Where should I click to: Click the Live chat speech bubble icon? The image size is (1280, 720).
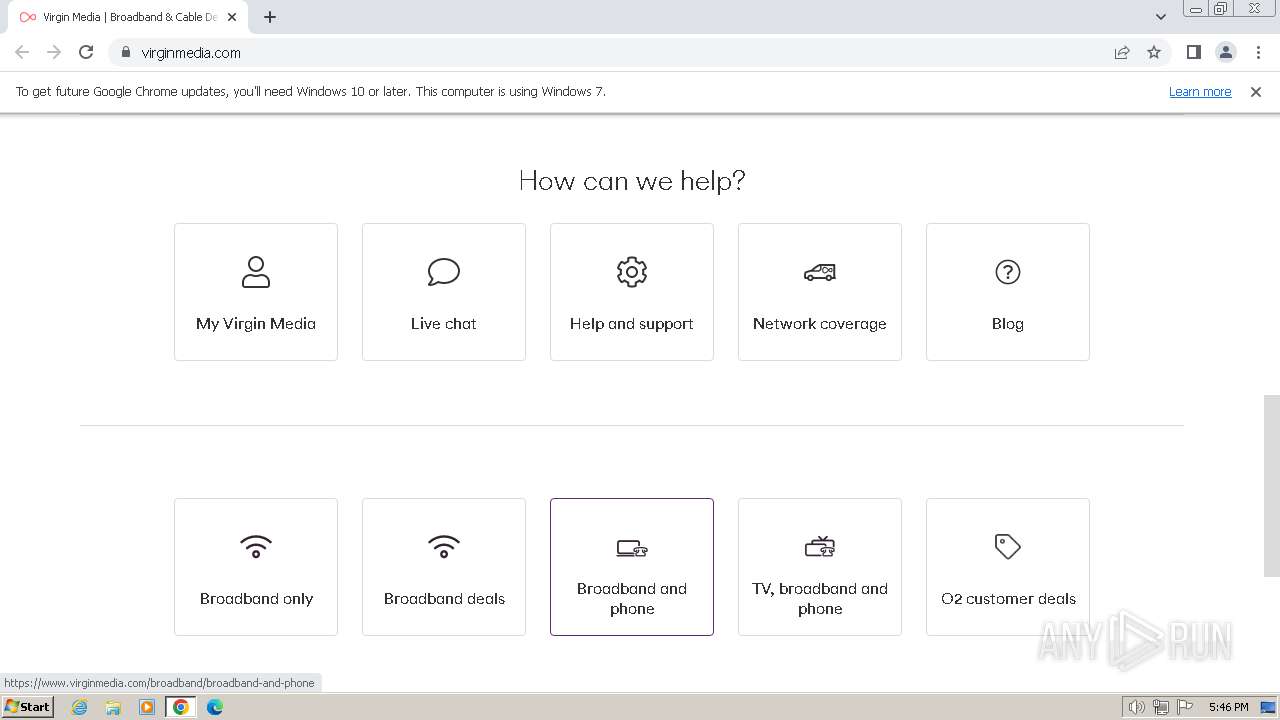[444, 272]
